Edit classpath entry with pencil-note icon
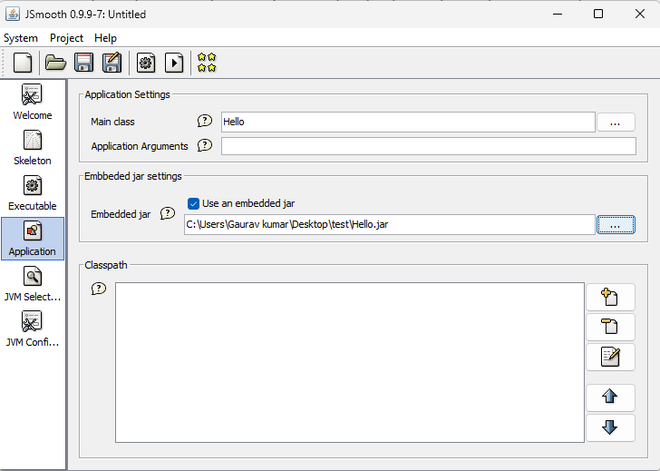Viewport: 660px width, 471px height. click(610, 357)
